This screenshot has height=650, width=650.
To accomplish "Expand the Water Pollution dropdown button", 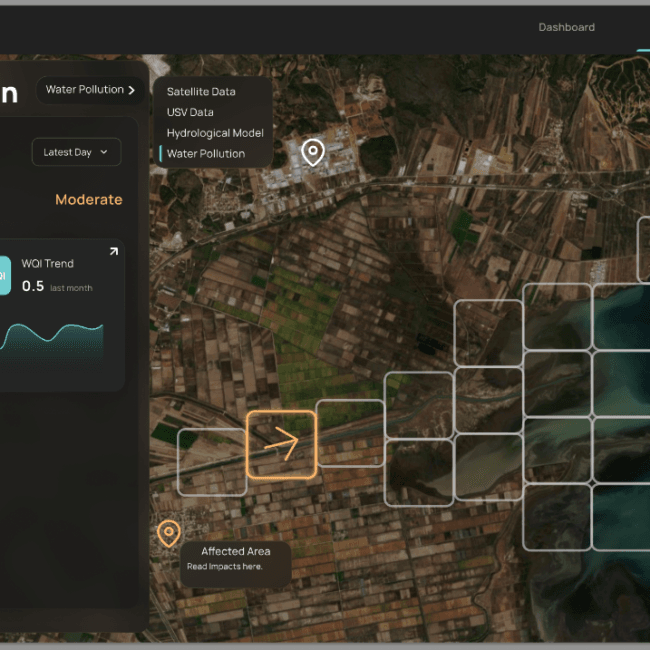I will pyautogui.click(x=90, y=90).
